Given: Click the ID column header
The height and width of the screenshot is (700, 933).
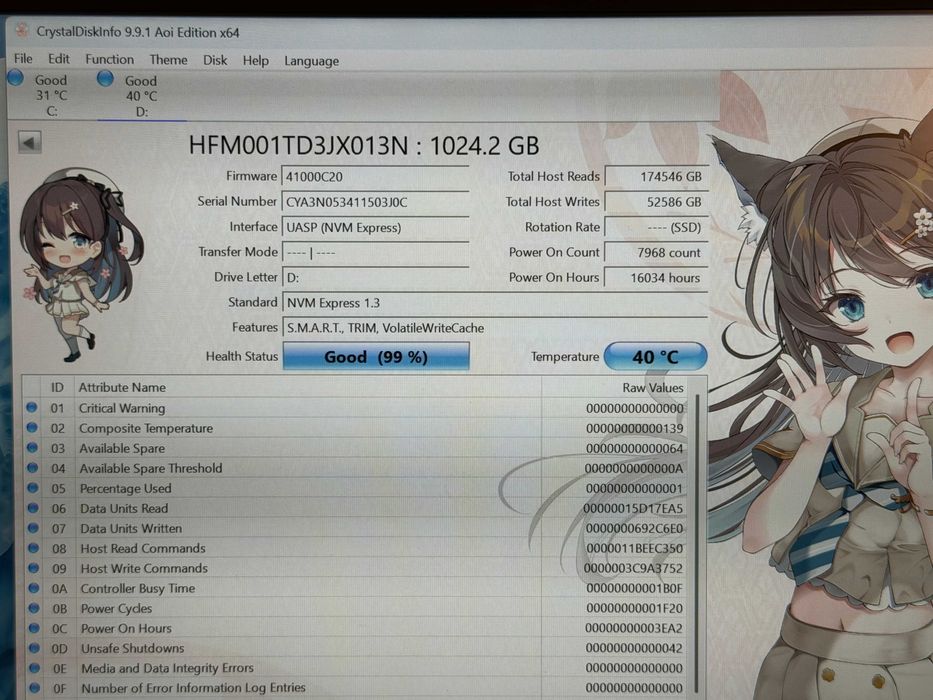Looking at the screenshot, I should [57, 388].
